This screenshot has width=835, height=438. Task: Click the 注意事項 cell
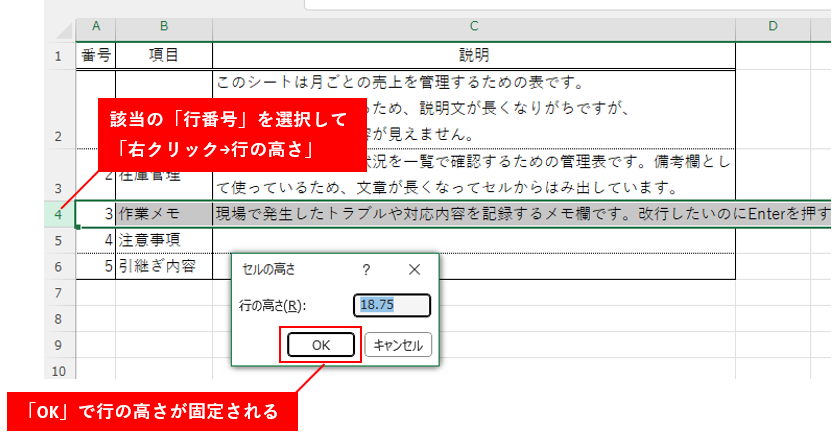coord(163,240)
